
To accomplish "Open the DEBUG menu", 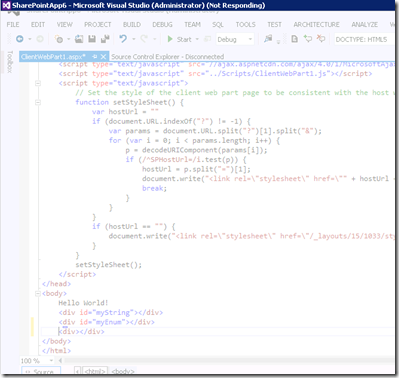I will point(162,24).
